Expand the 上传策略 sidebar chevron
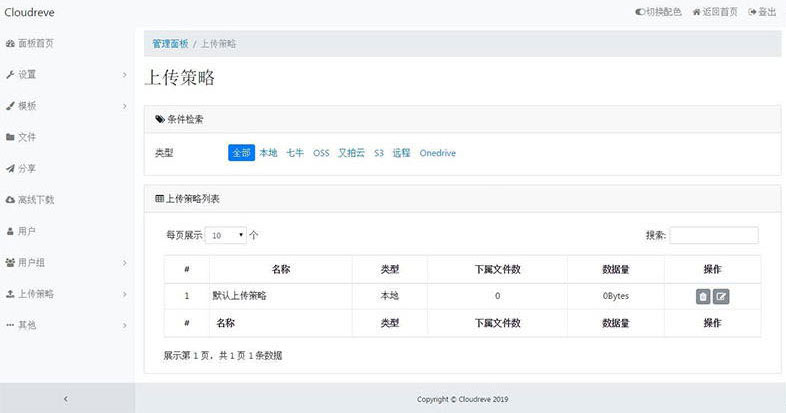The image size is (786, 413). click(124, 294)
